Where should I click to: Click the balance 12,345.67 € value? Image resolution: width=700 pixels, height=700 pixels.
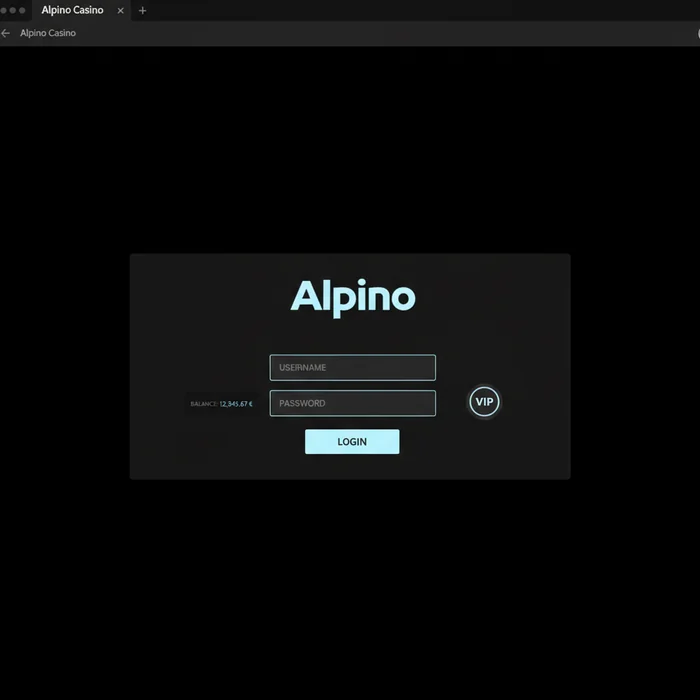[x=236, y=404]
